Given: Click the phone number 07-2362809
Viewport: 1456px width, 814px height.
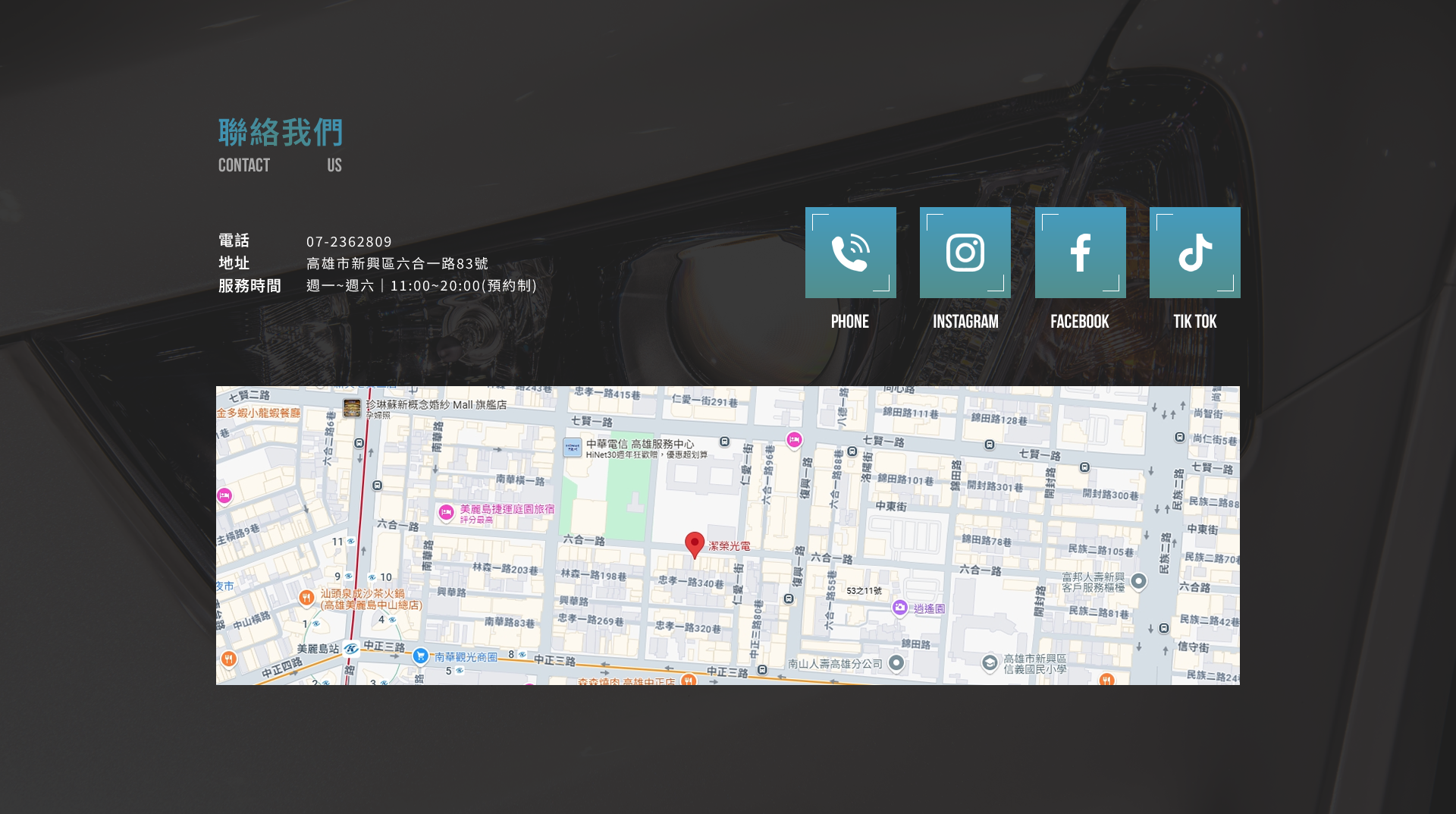Looking at the screenshot, I should pos(349,241).
